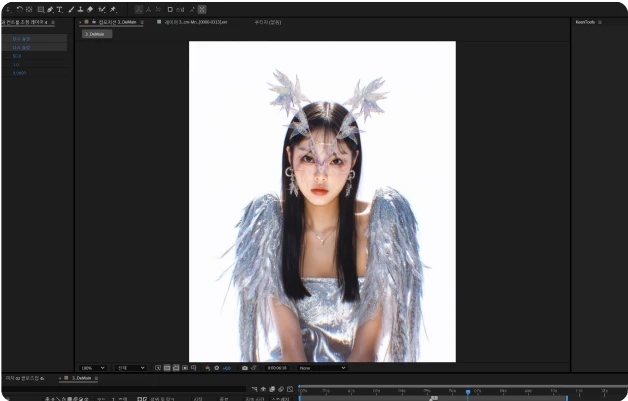Screen dimensions: 628x401
Task: Select the View Axis mode icon
Action: (158, 9)
